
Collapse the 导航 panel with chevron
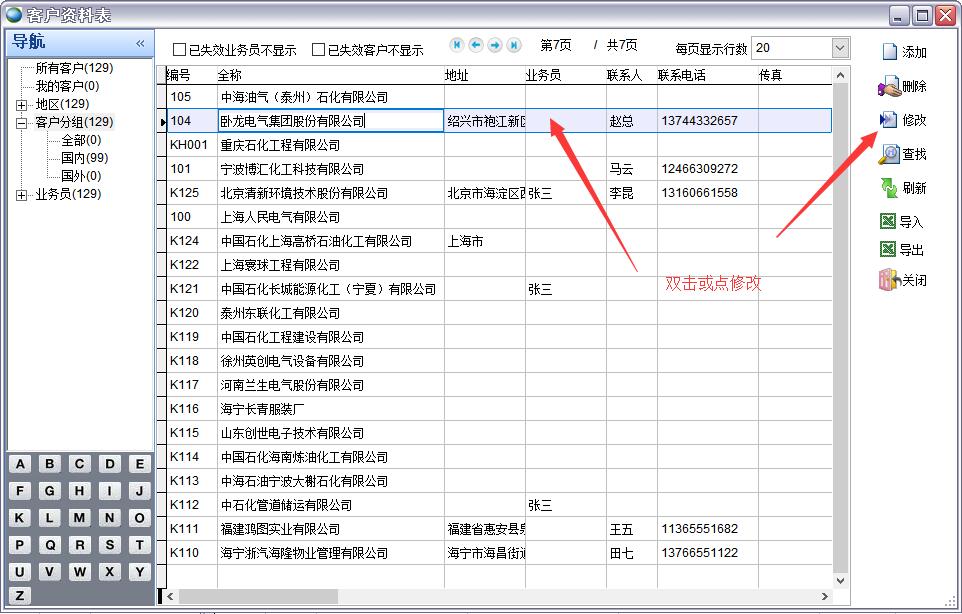point(140,43)
